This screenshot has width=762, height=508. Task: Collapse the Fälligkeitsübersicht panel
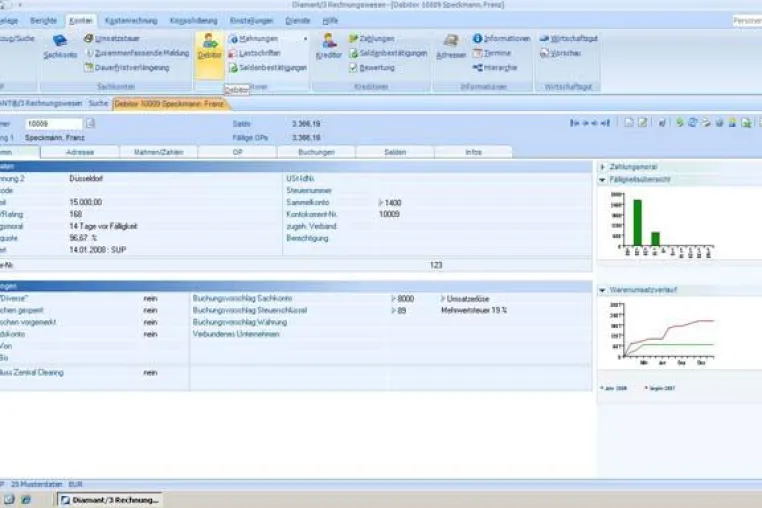[x=603, y=180]
